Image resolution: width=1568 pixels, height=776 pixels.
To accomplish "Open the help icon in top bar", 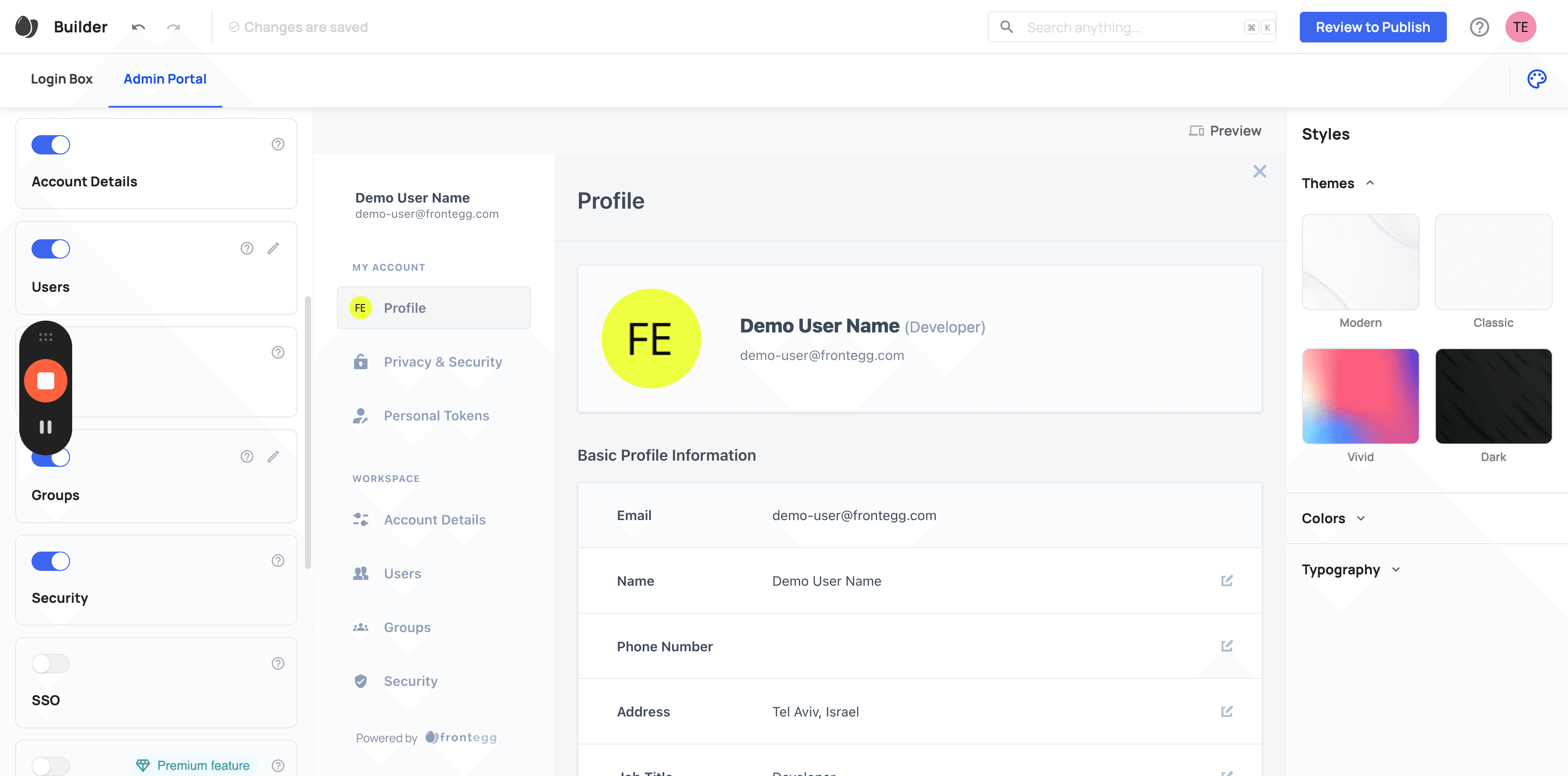I will pos(1479,27).
